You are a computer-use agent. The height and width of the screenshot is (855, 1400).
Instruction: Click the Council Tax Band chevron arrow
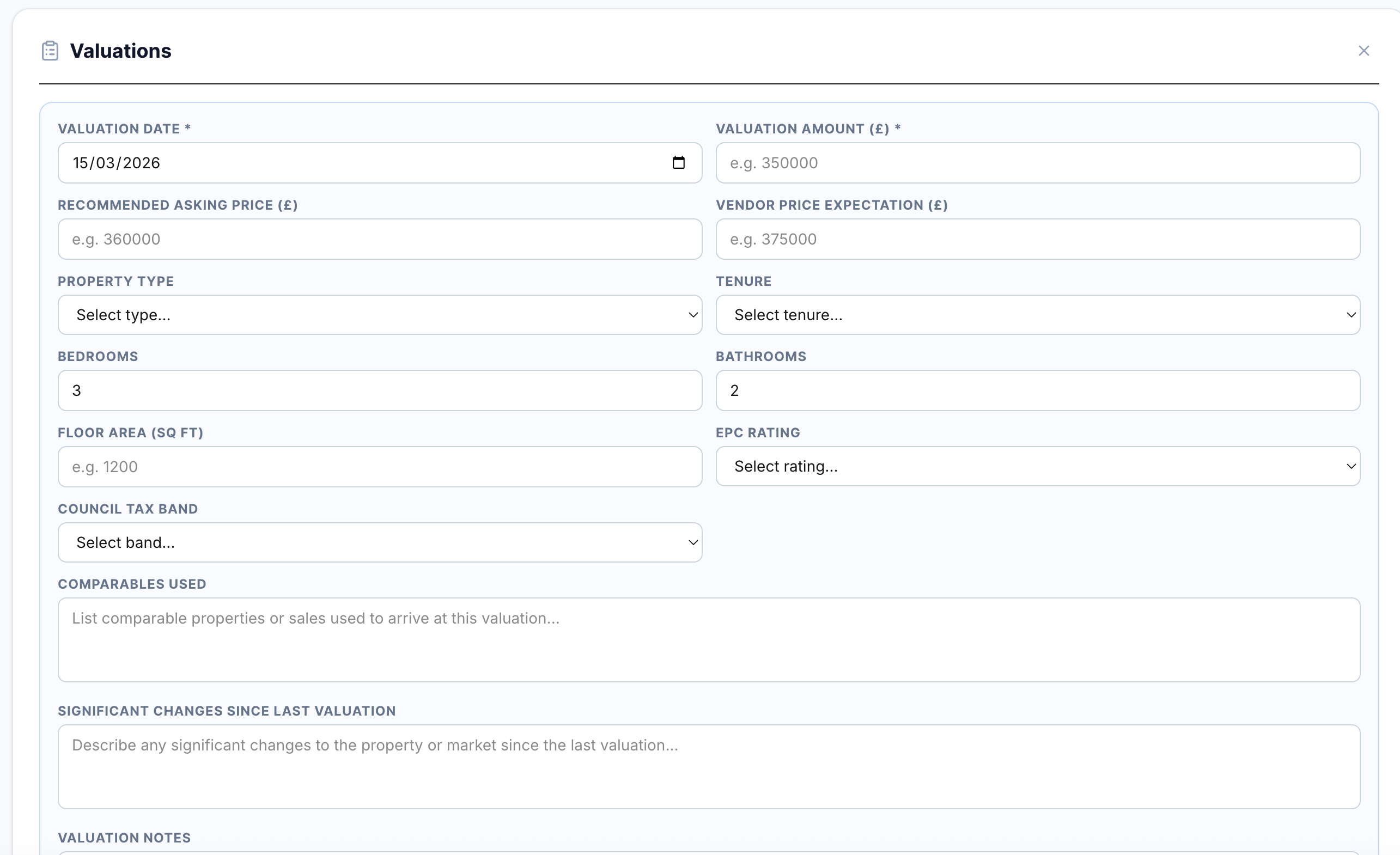(692, 542)
